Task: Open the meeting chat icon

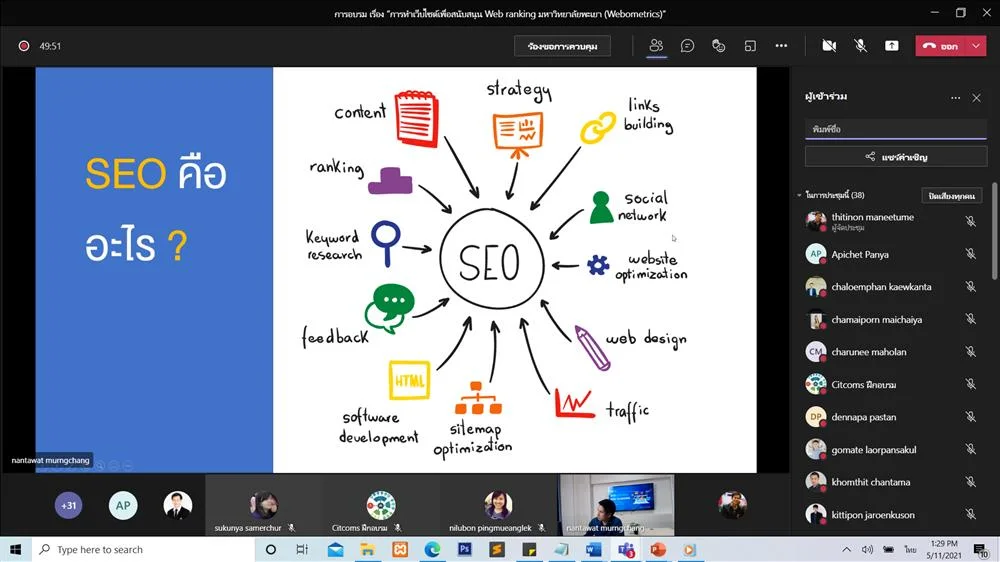Action: pos(687,46)
